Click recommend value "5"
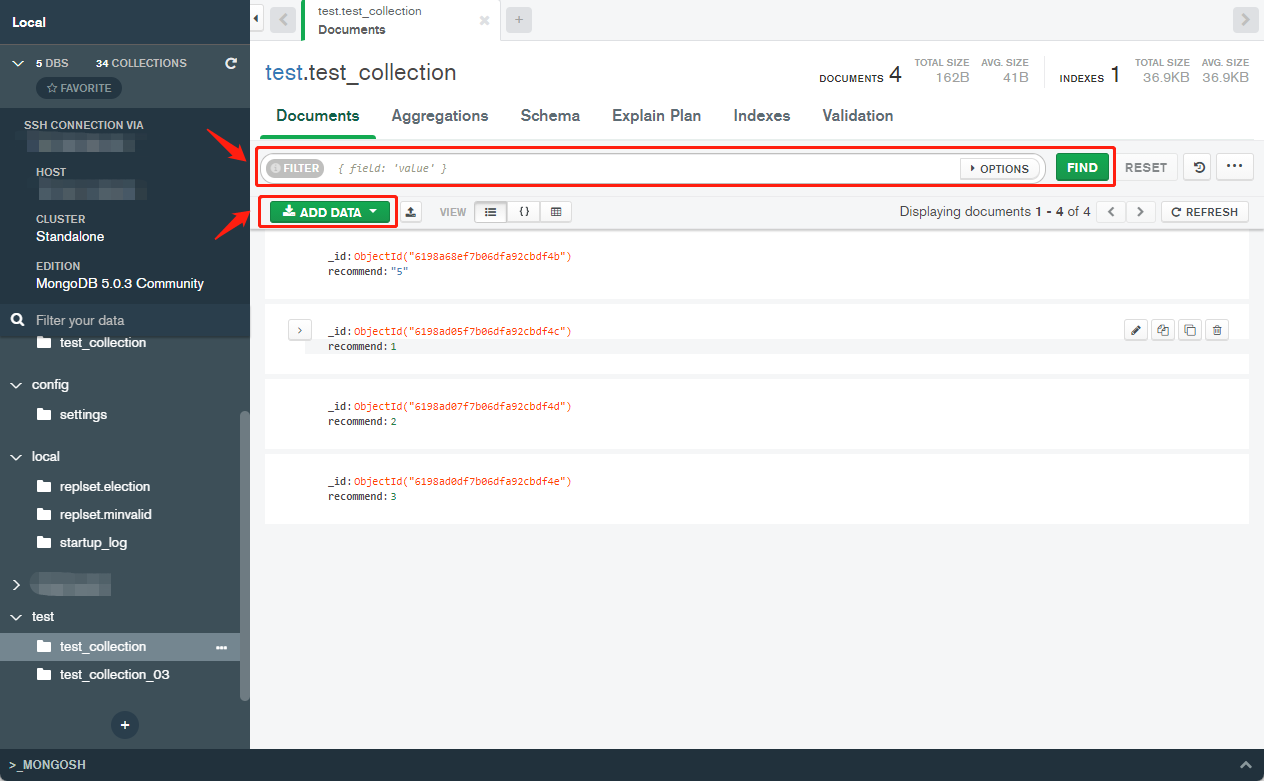 point(399,271)
